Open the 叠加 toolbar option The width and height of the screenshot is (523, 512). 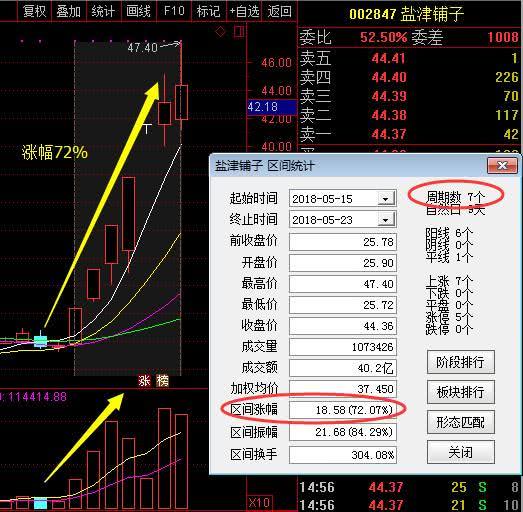pos(69,11)
